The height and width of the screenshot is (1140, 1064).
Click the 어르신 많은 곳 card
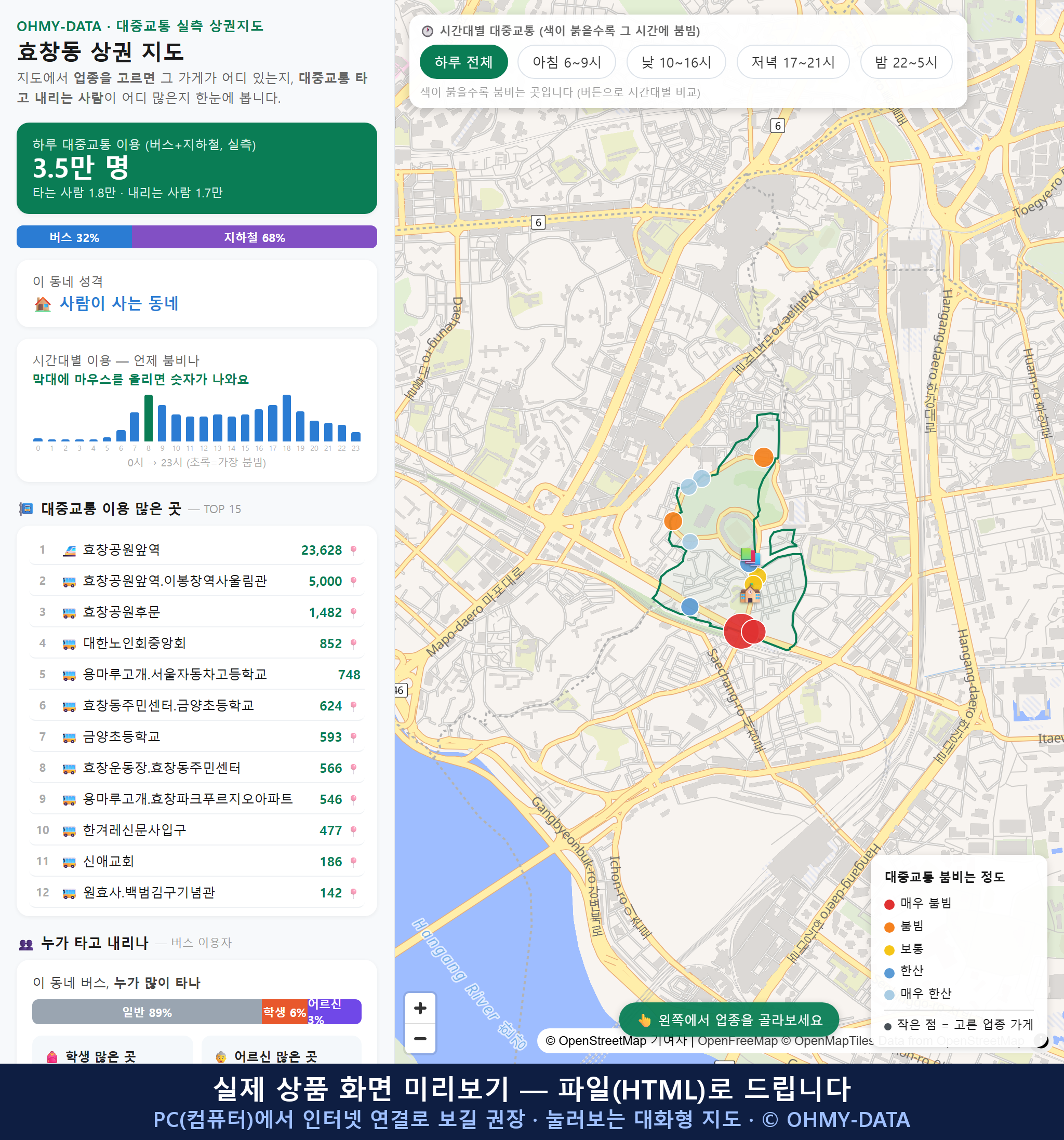click(x=282, y=1051)
